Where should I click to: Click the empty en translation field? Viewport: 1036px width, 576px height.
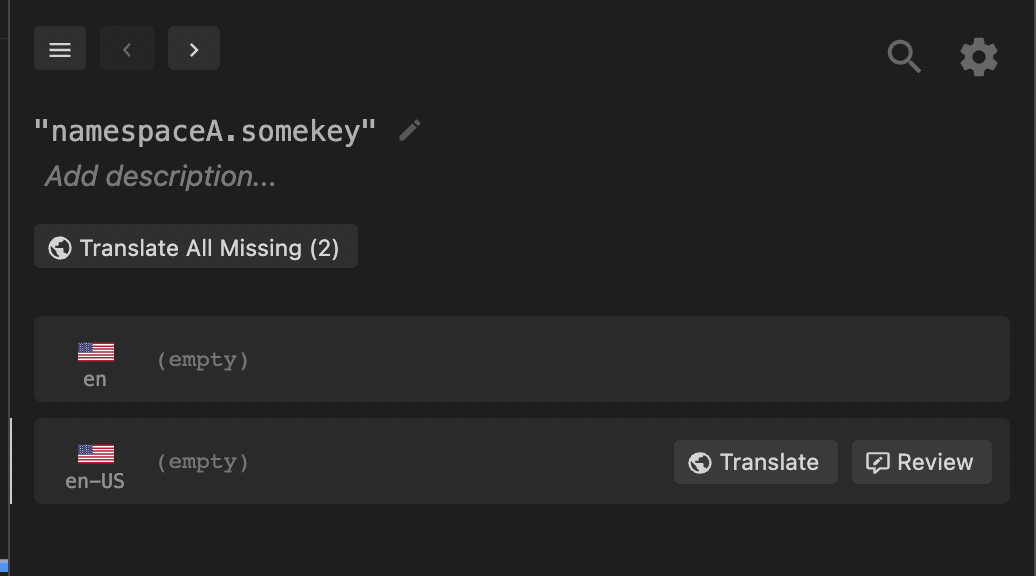click(x=203, y=360)
